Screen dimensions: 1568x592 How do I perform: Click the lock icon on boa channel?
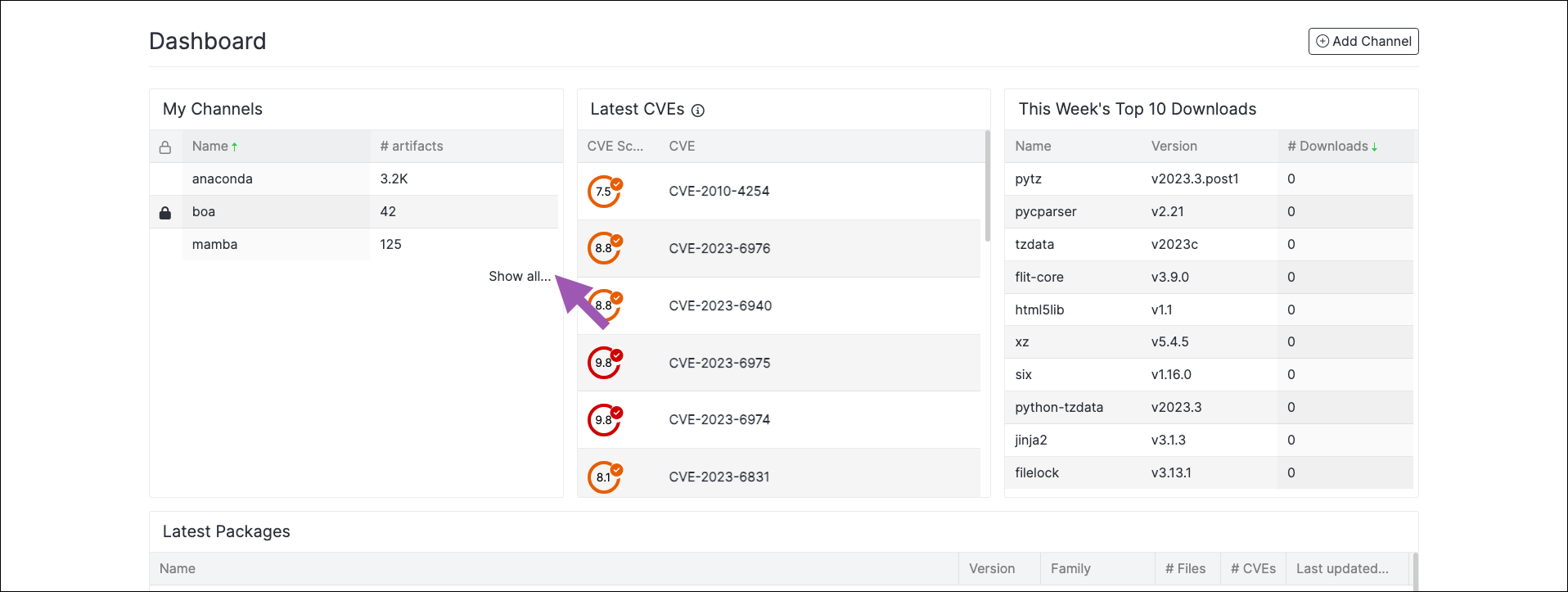click(165, 212)
